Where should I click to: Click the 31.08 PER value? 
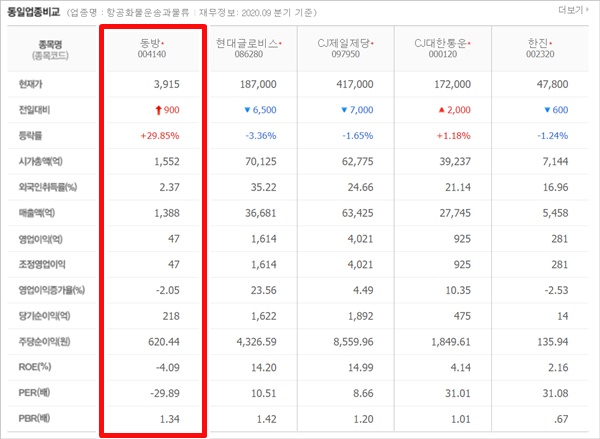click(556, 393)
